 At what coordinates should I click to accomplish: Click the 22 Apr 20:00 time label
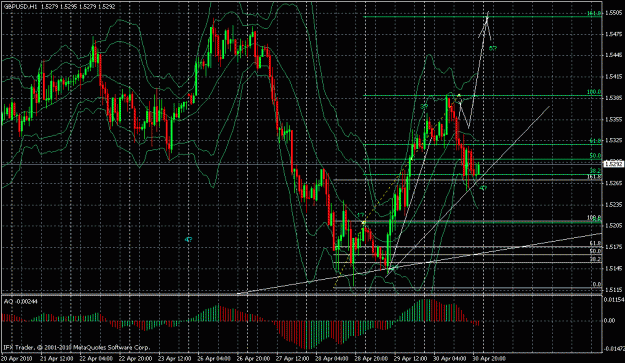pyautogui.click(x=136, y=358)
